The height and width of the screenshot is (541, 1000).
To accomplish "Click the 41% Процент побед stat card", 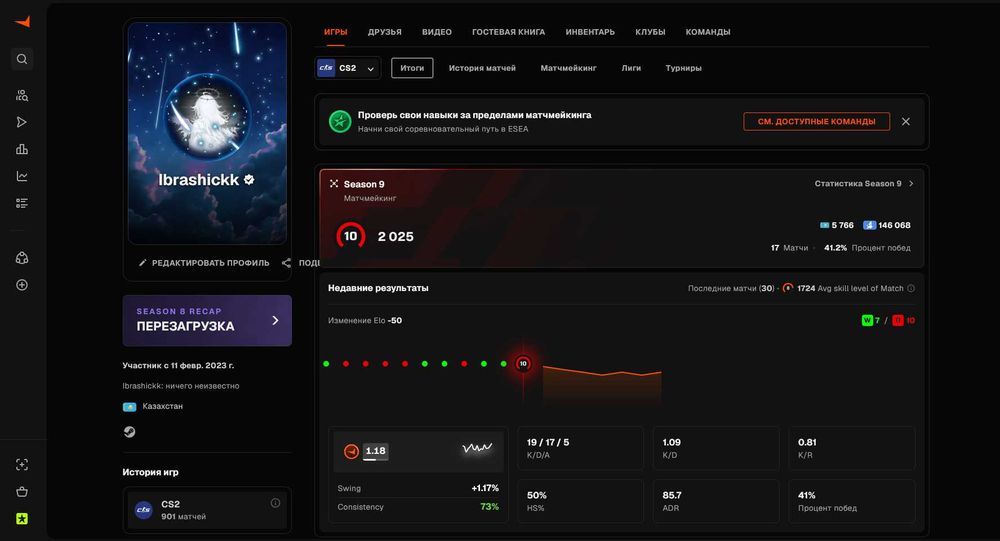I will pyautogui.click(x=851, y=501).
